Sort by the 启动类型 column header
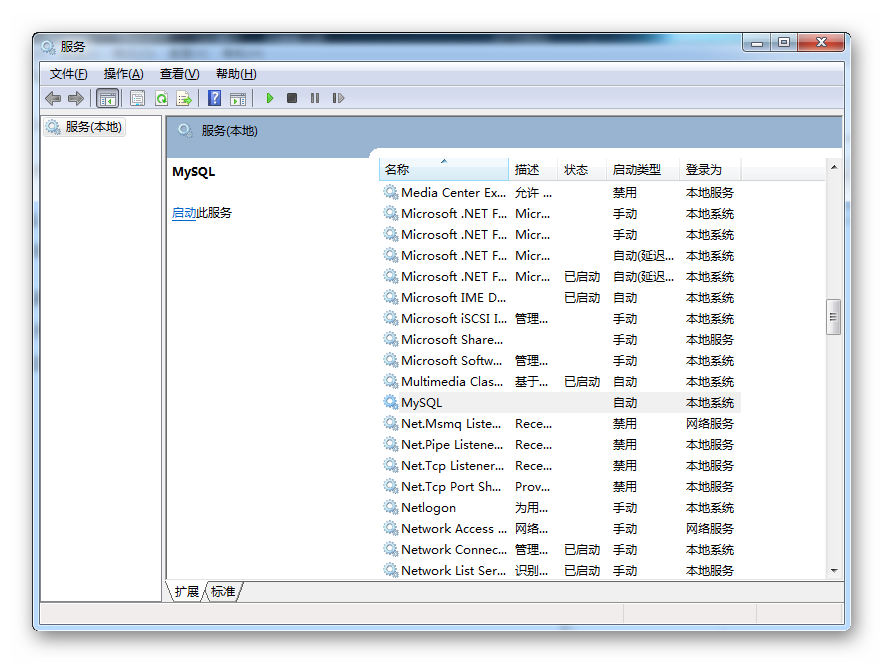 [643, 169]
